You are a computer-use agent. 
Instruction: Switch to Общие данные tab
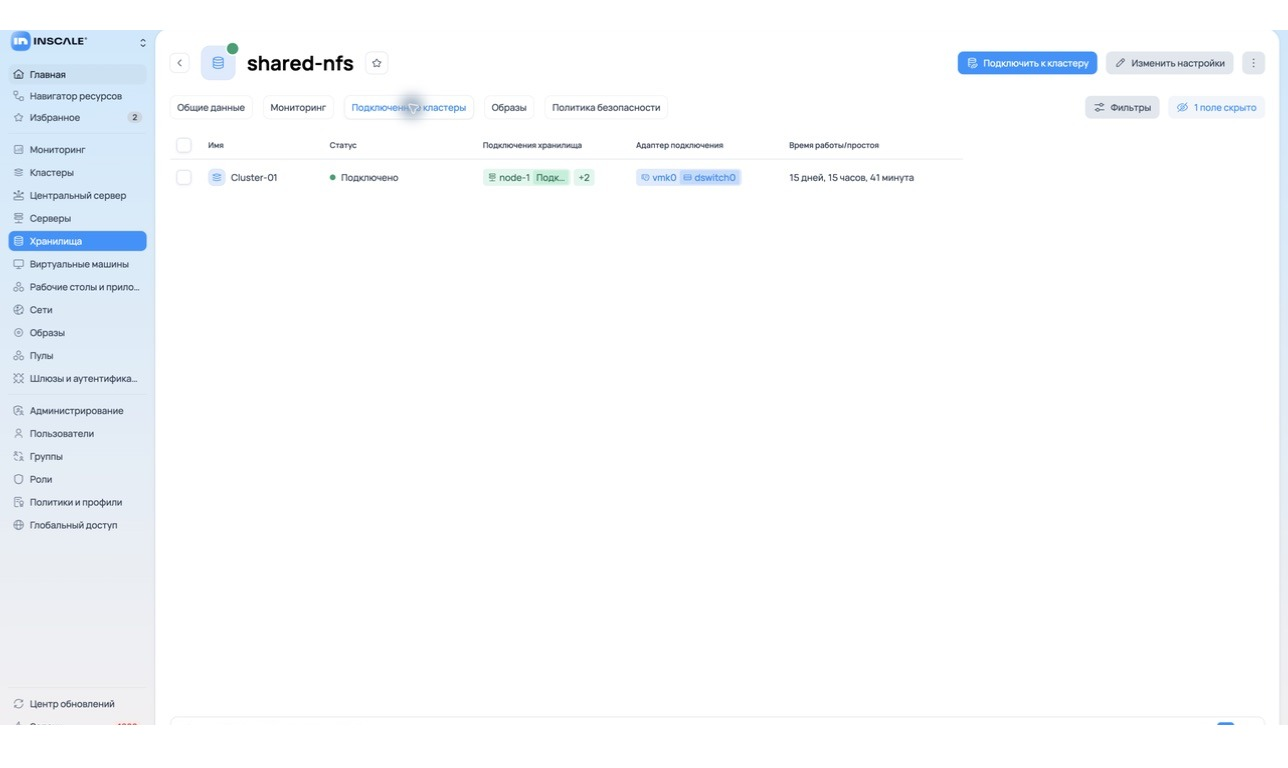coord(211,107)
